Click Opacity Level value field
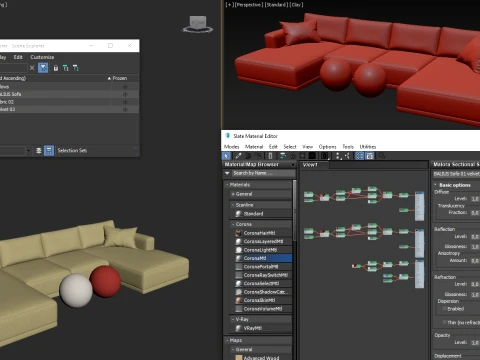 (475, 342)
